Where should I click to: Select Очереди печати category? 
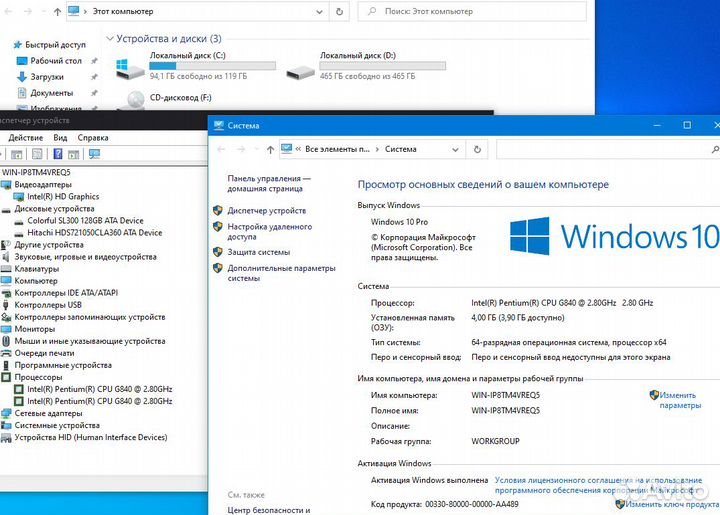click(44, 353)
